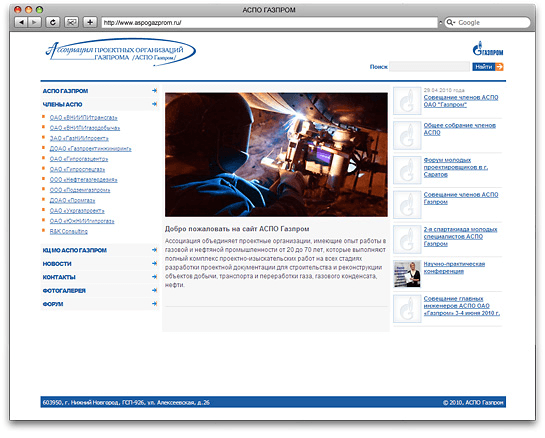545x438 pixels.
Task: Click the add bookmark plus button
Action: 90,22
